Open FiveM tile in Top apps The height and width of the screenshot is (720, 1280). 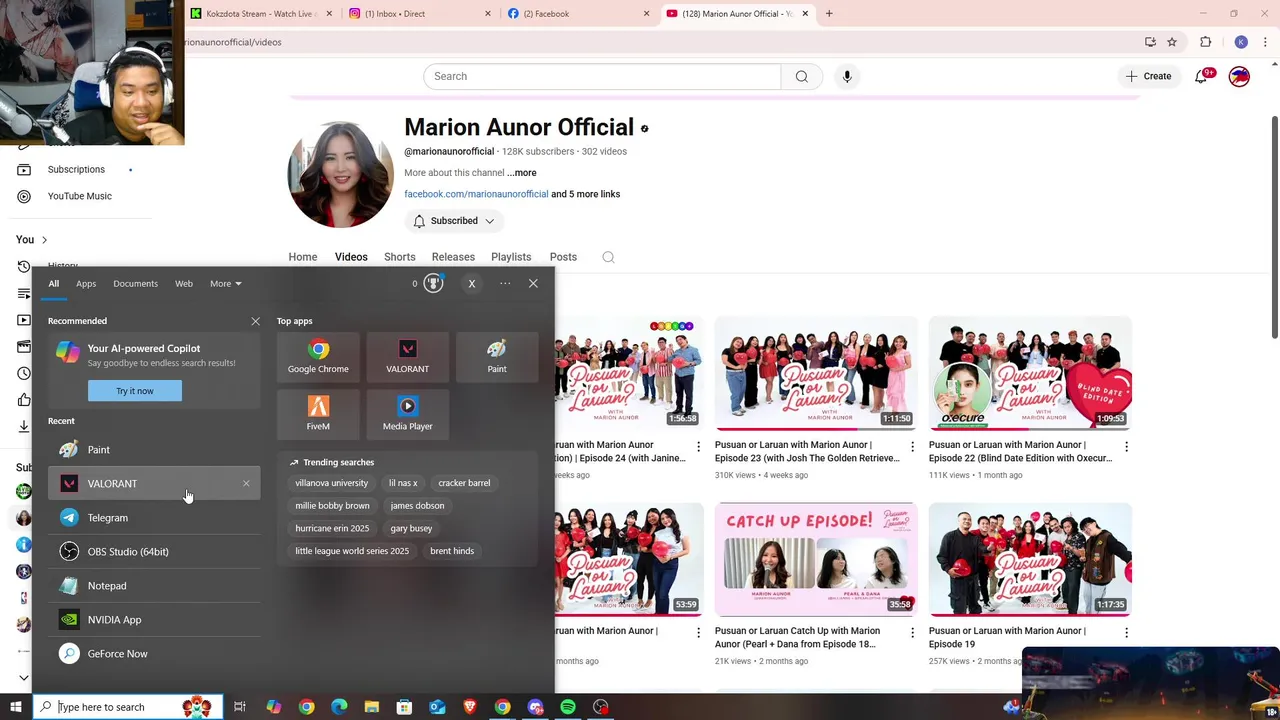tap(318, 414)
